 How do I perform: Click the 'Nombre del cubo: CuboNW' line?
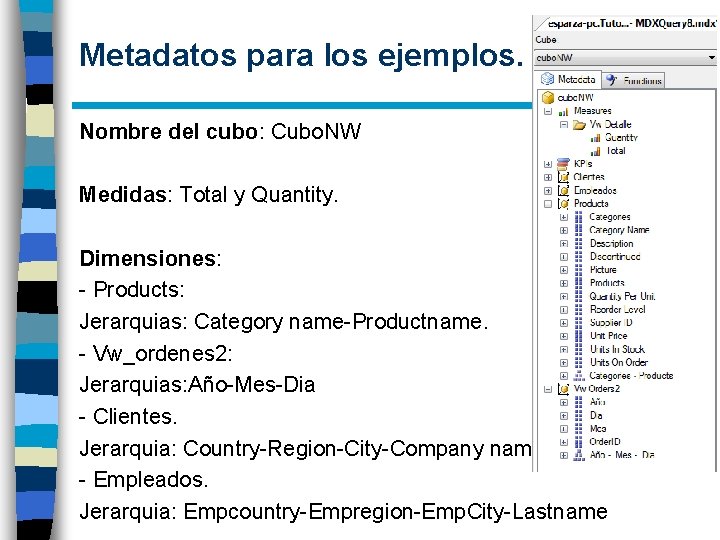(220, 131)
